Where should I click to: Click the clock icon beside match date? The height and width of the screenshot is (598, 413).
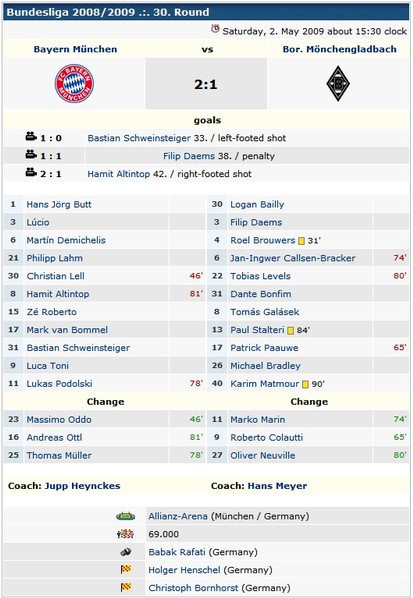pos(215,29)
